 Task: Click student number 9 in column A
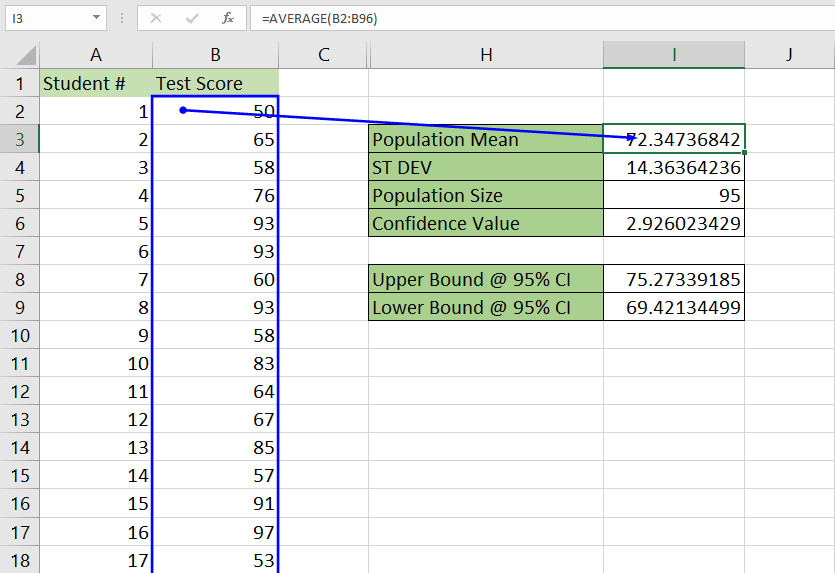point(96,335)
